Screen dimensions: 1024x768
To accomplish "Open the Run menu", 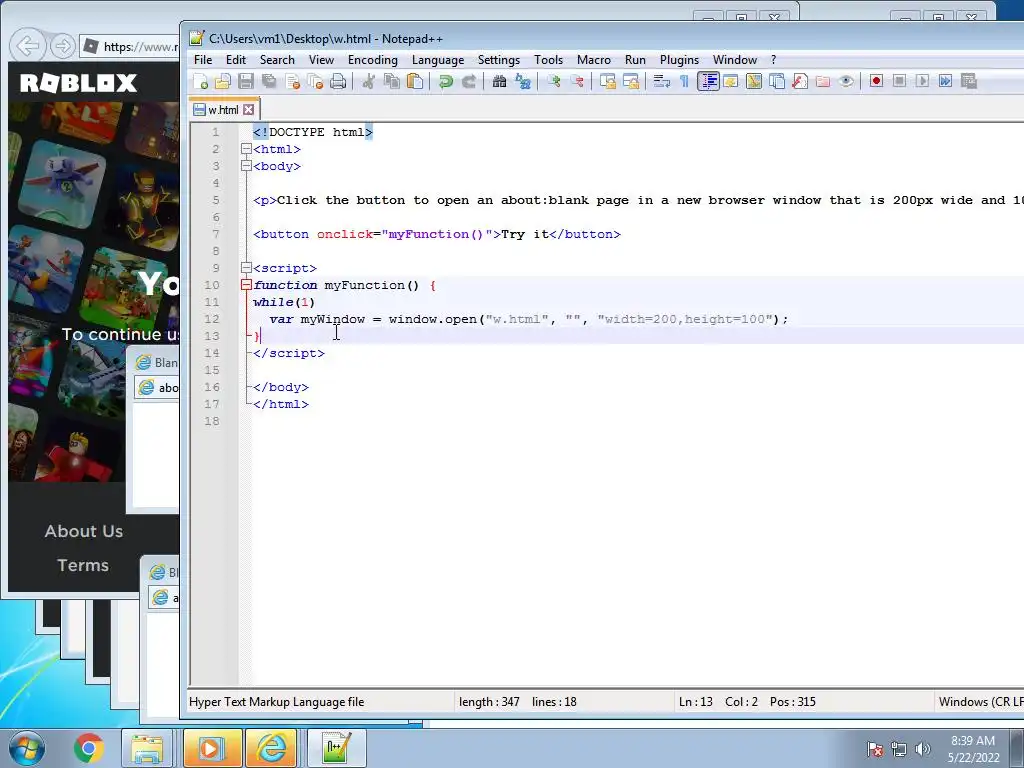I will [635, 60].
